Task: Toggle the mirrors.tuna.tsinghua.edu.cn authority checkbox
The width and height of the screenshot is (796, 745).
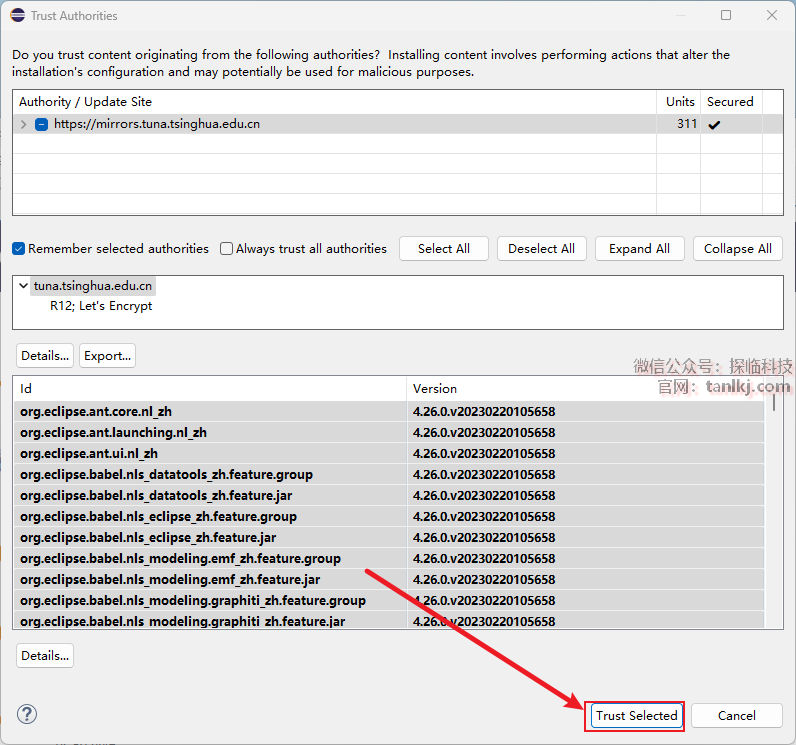Action: 41,125
